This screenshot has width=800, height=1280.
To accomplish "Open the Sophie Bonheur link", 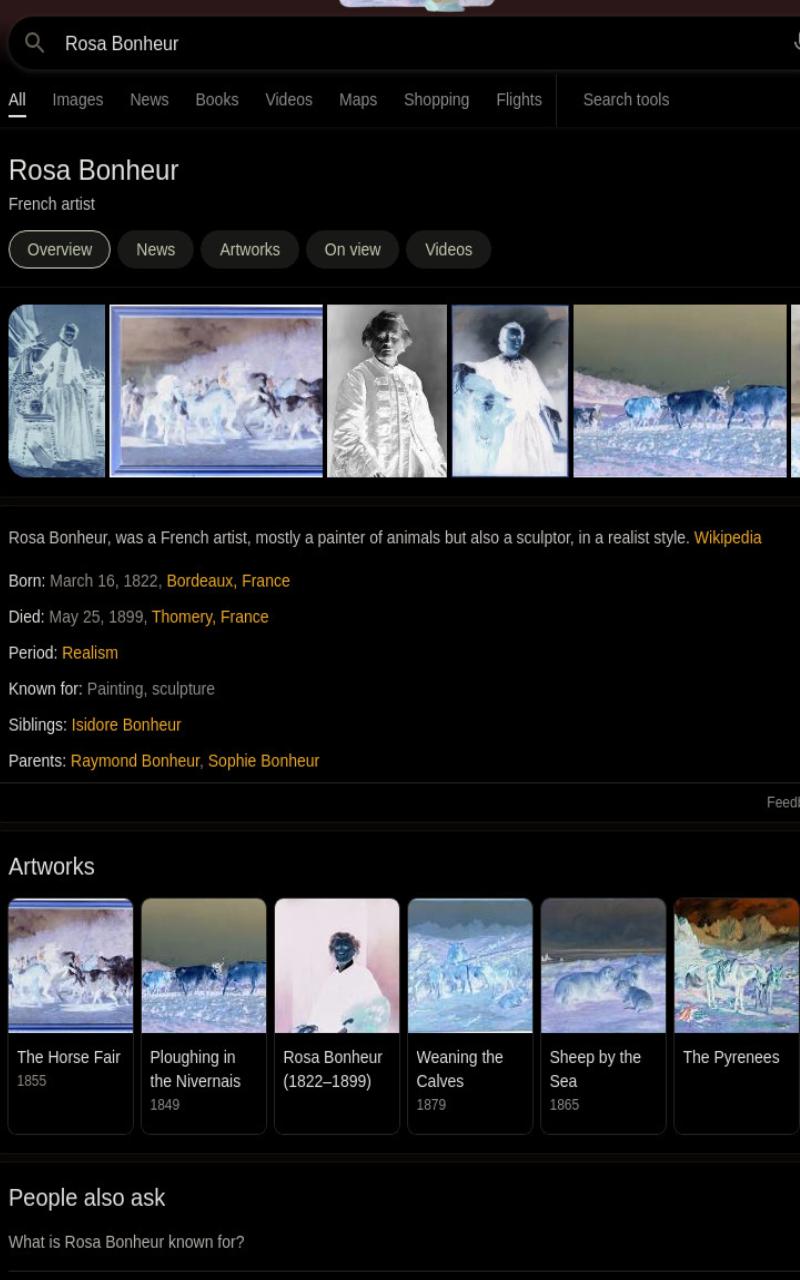I will (x=264, y=761).
